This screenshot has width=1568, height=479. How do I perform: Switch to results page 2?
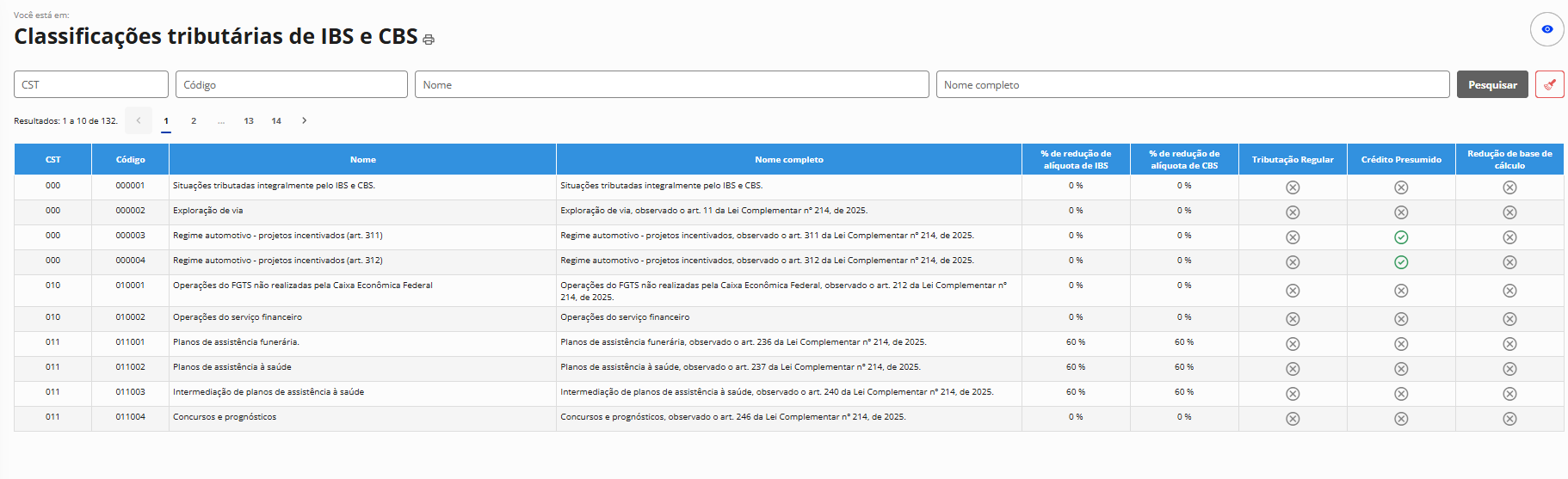click(x=194, y=121)
